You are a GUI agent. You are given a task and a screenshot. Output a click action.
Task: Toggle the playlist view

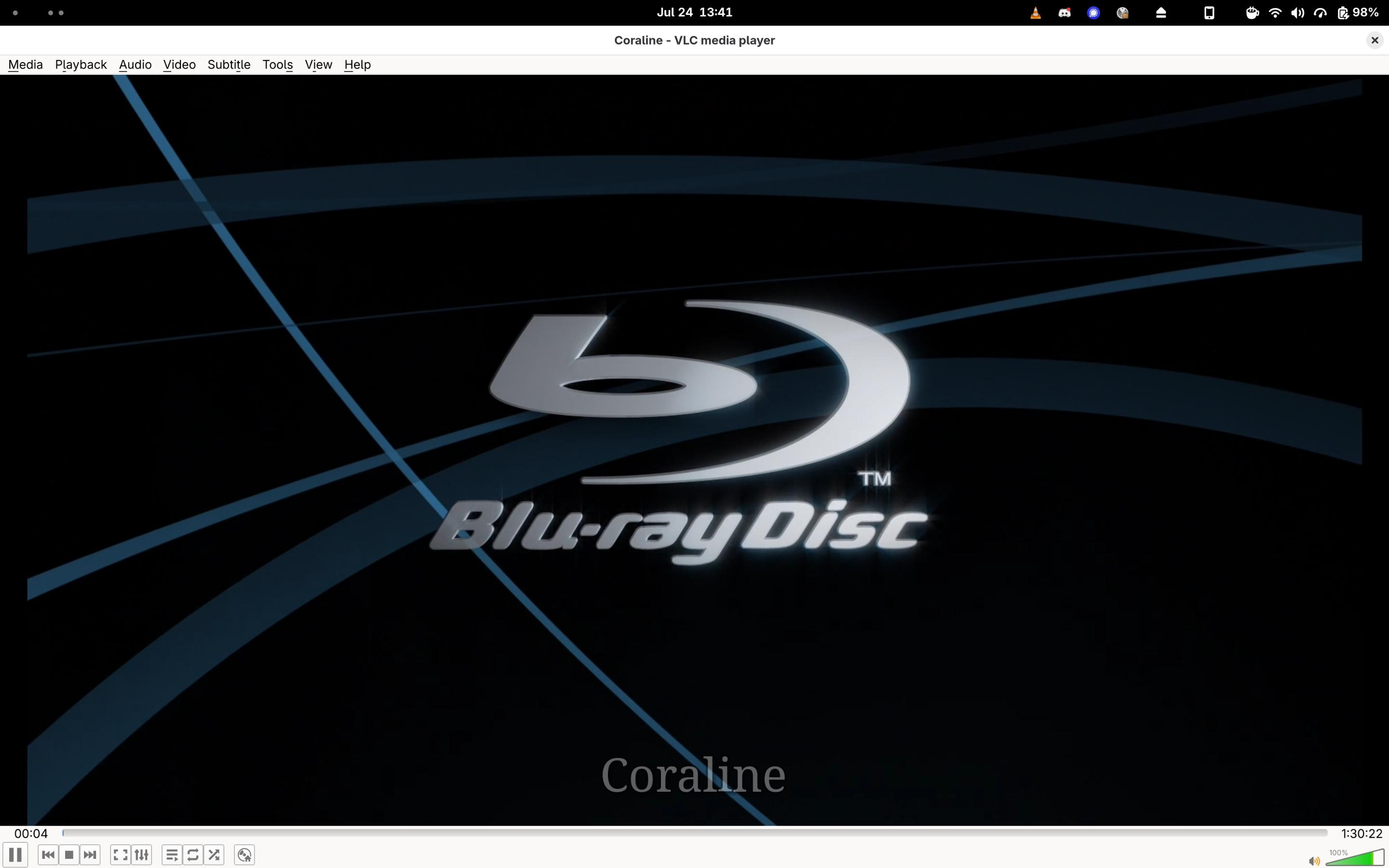click(172, 855)
